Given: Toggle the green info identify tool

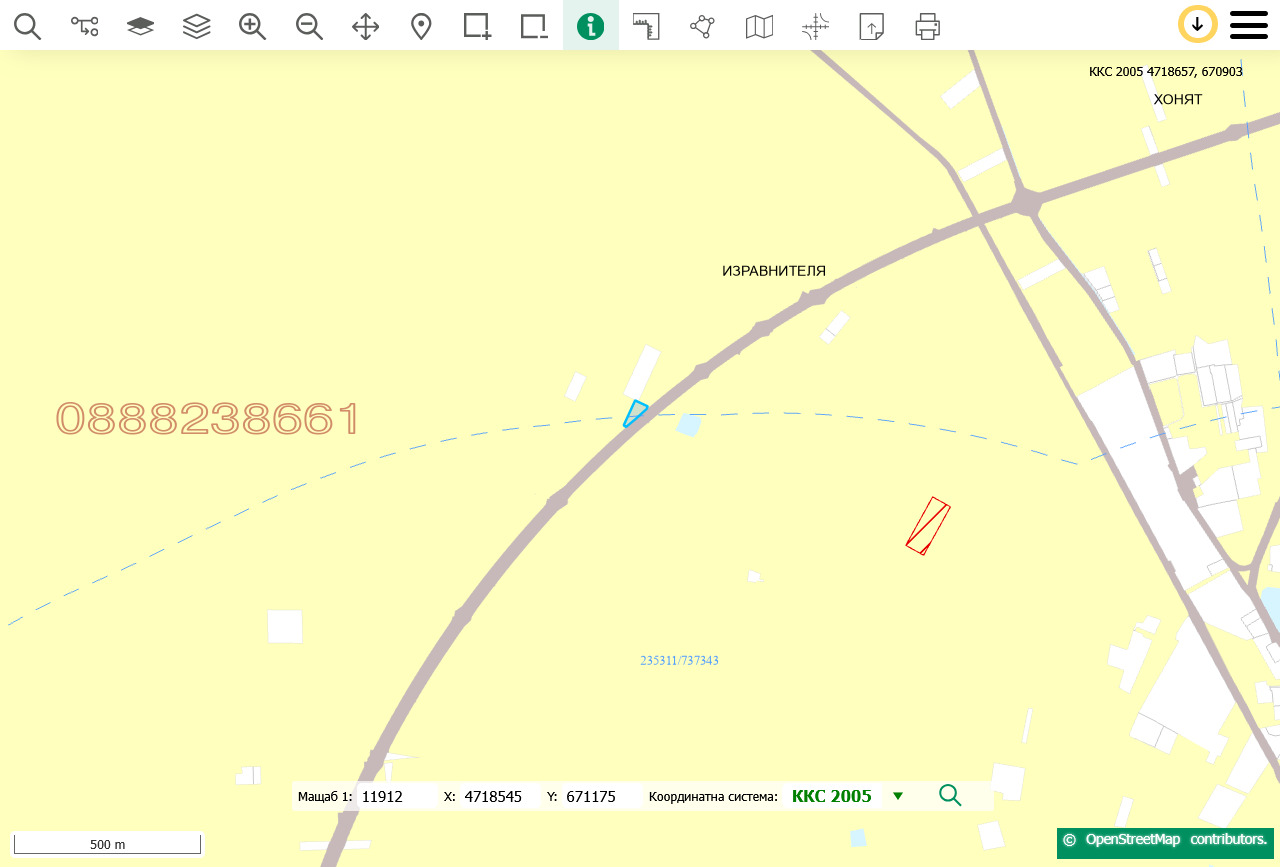Looking at the screenshot, I should point(591,26).
